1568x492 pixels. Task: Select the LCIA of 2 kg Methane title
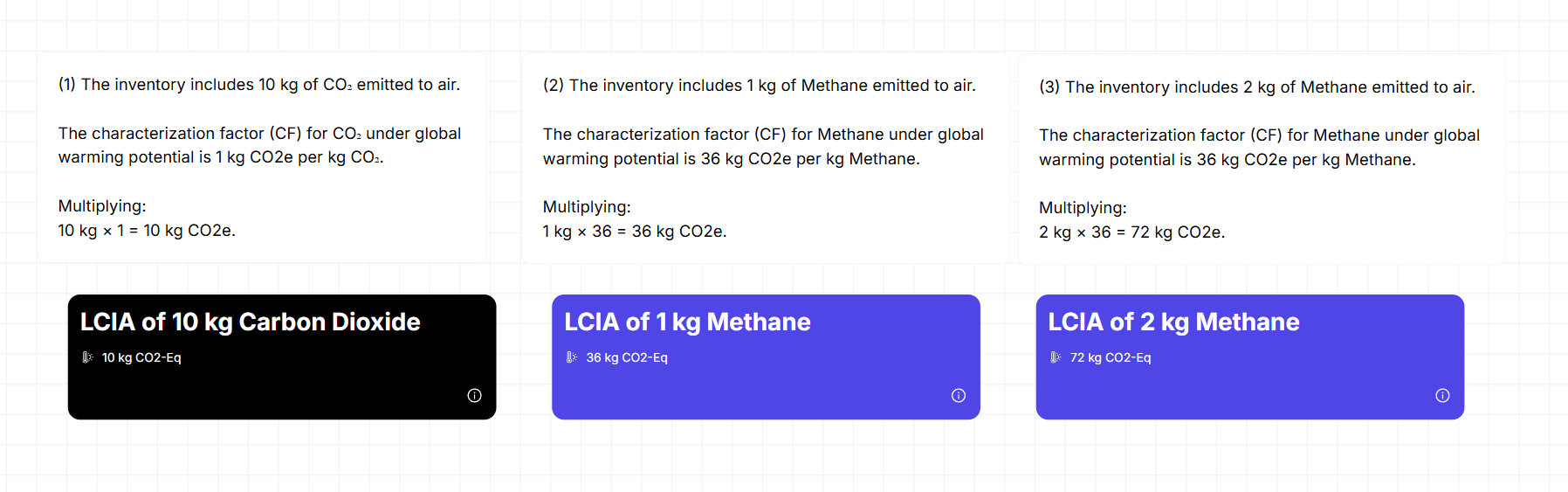pos(1173,322)
